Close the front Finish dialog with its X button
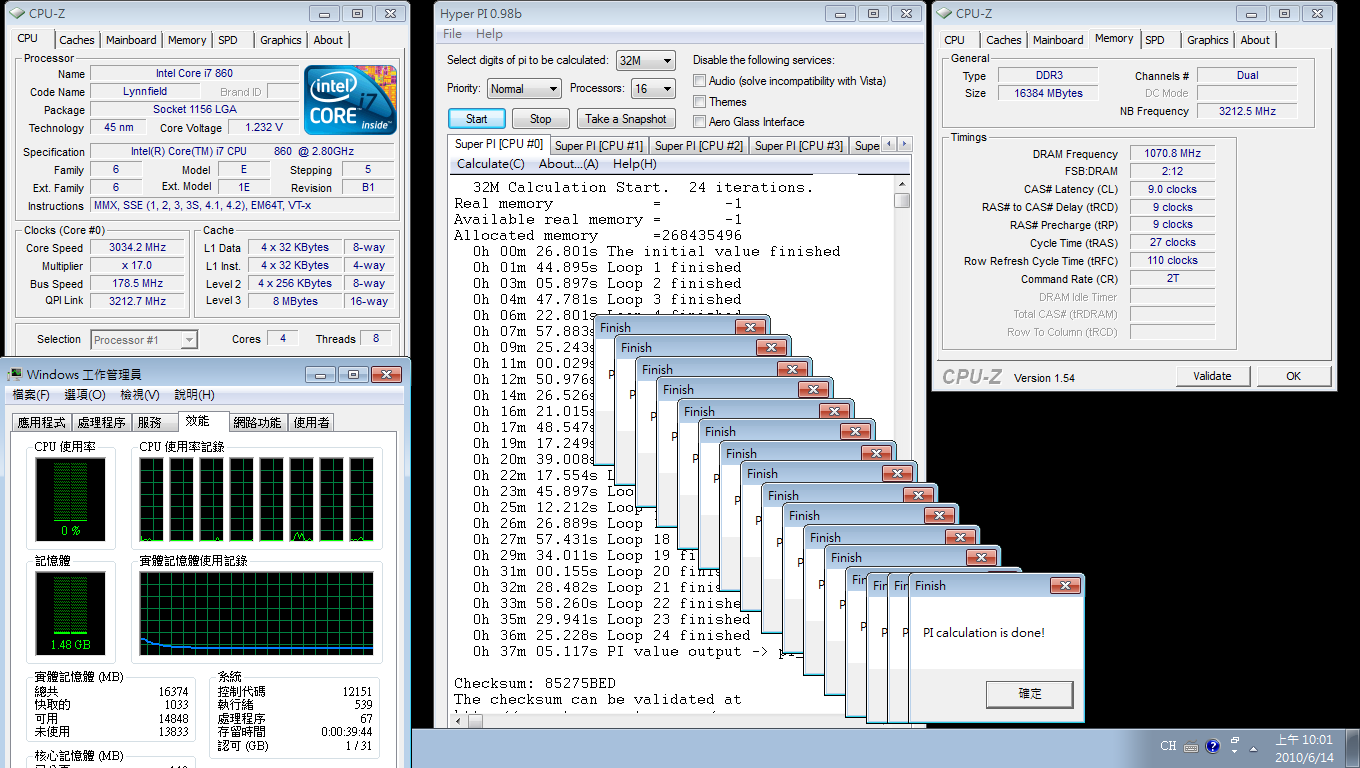 [1065, 586]
